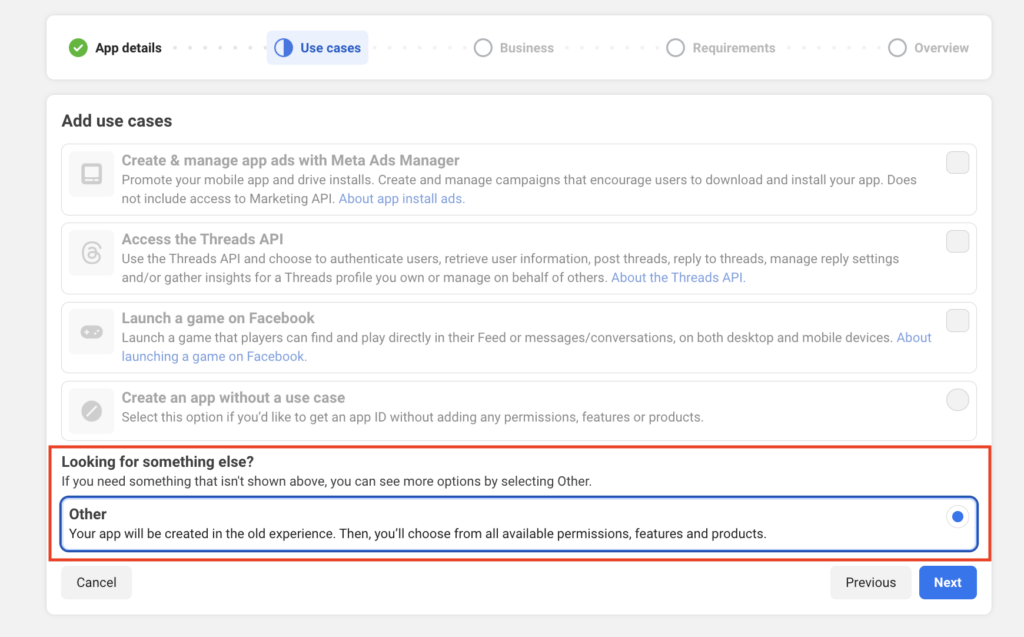The width and height of the screenshot is (1024, 637).
Task: Check the Access the Threads API checkbox
Action: coord(957,241)
